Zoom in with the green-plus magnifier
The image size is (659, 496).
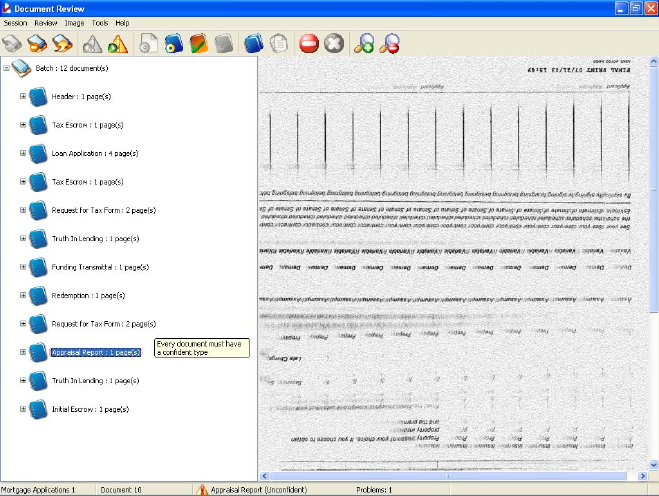tap(365, 44)
